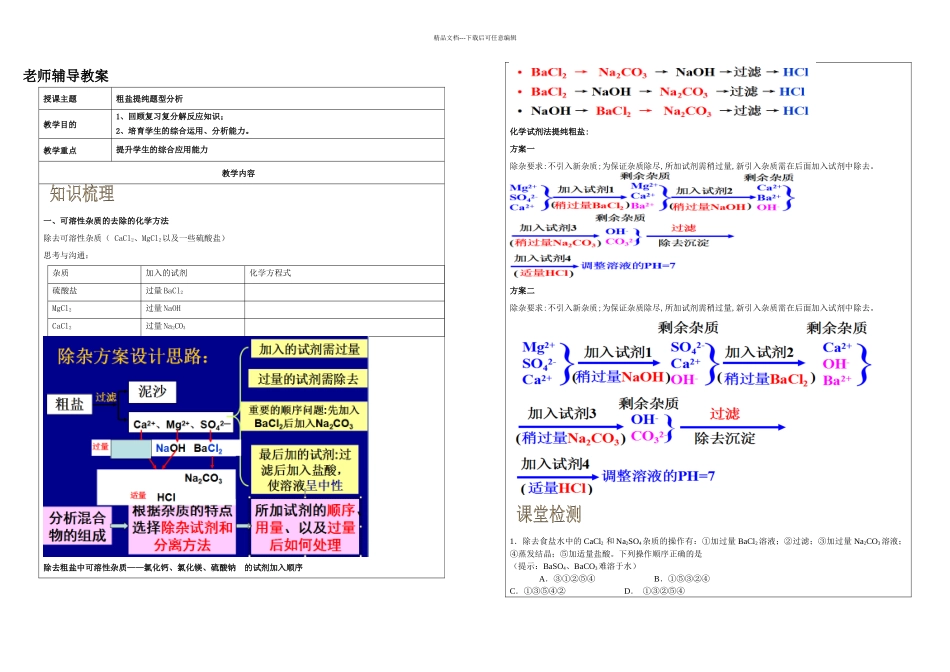This screenshot has height=672, width=950.
Task: Click the "课堂检测" section title
Action: 549,514
